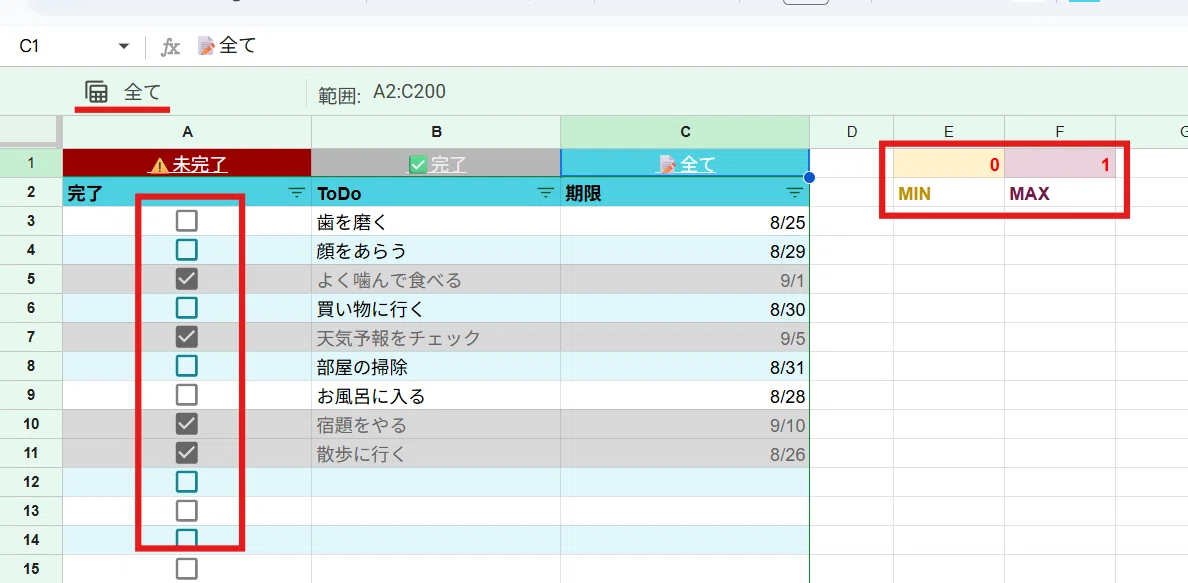Open the 未完了 link in cell A1
Screen dimensions: 1188x583
click(187, 165)
